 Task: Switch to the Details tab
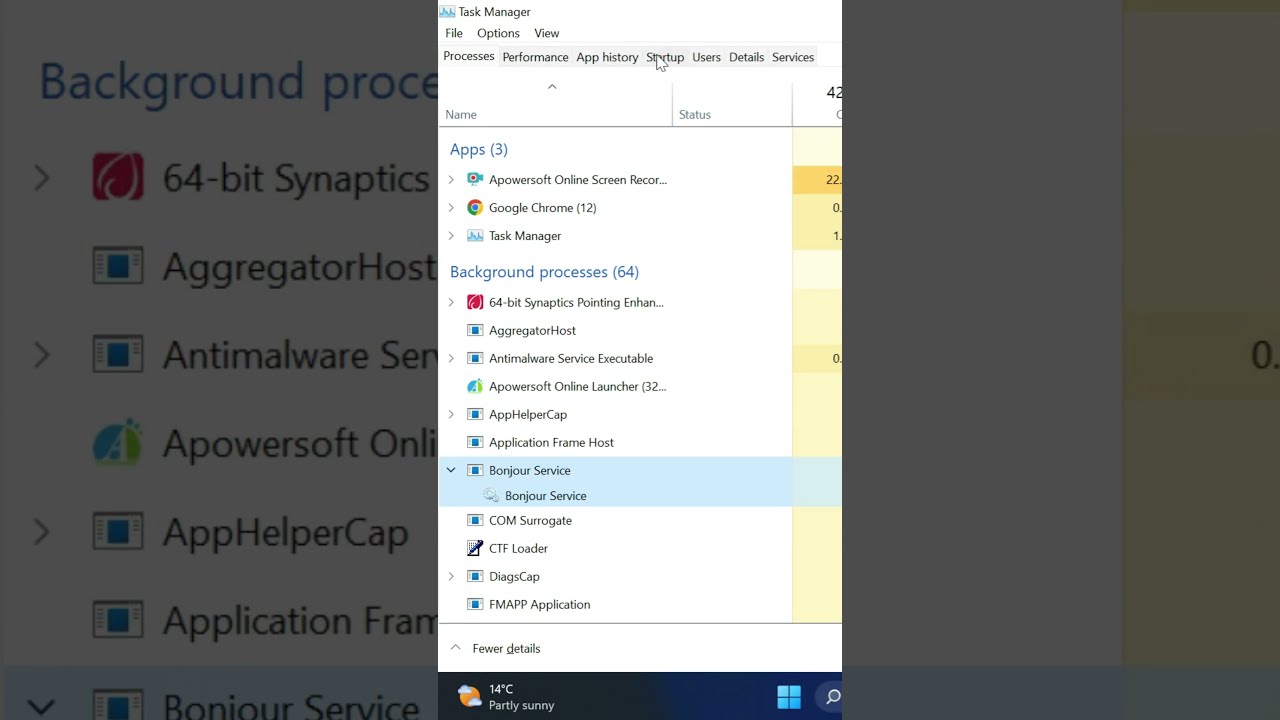pyautogui.click(x=746, y=57)
